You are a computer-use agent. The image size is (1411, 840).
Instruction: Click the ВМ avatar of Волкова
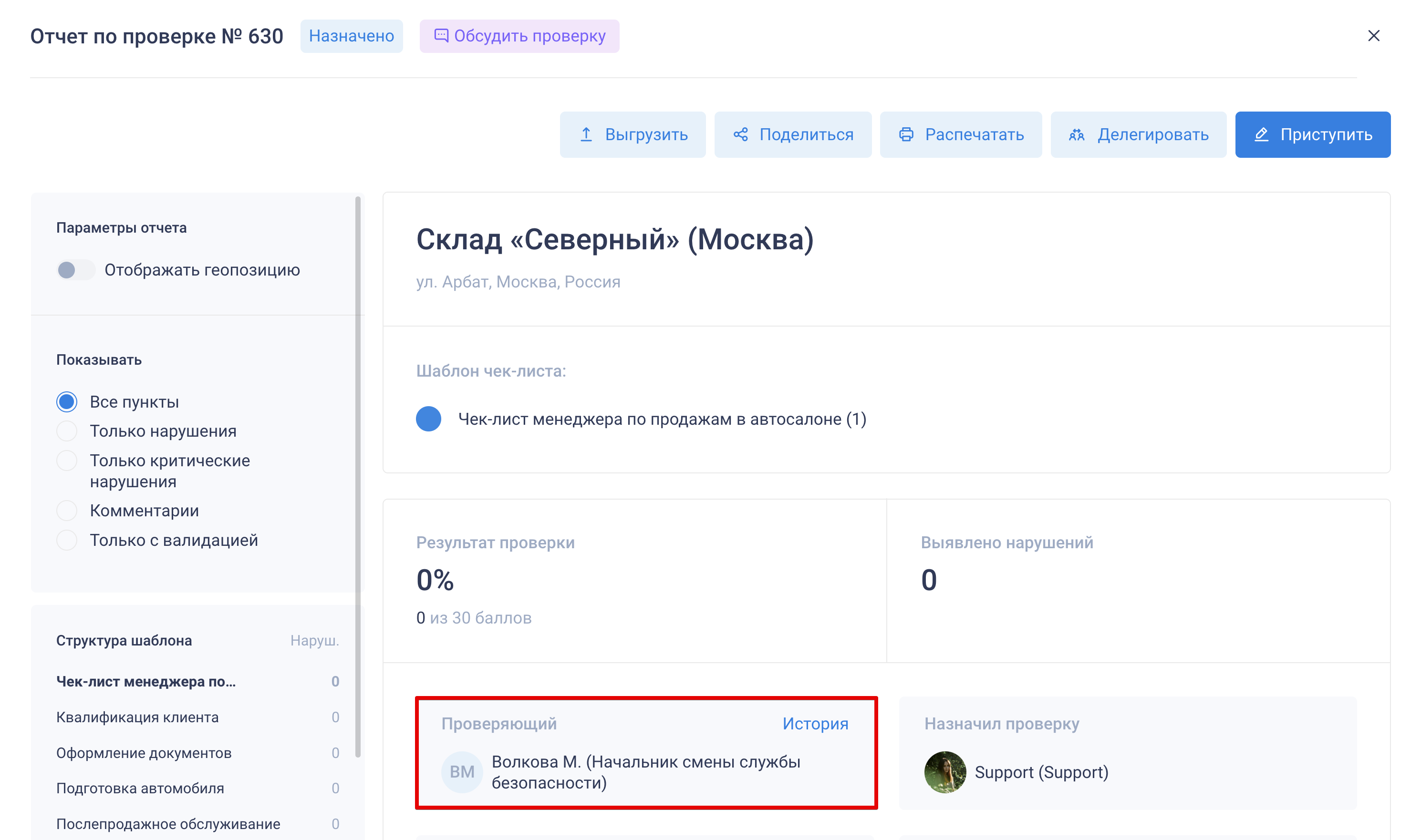click(461, 771)
